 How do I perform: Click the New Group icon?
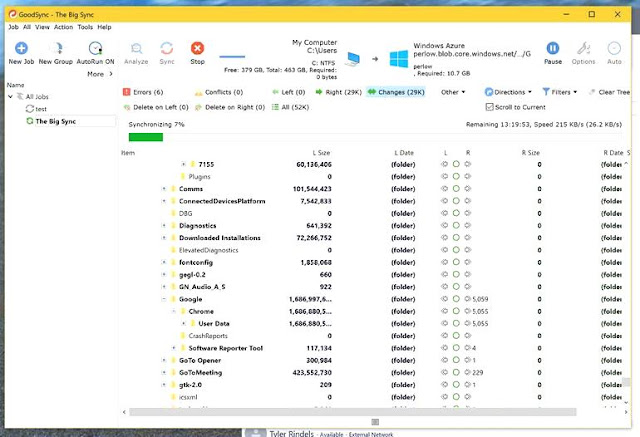[57, 49]
